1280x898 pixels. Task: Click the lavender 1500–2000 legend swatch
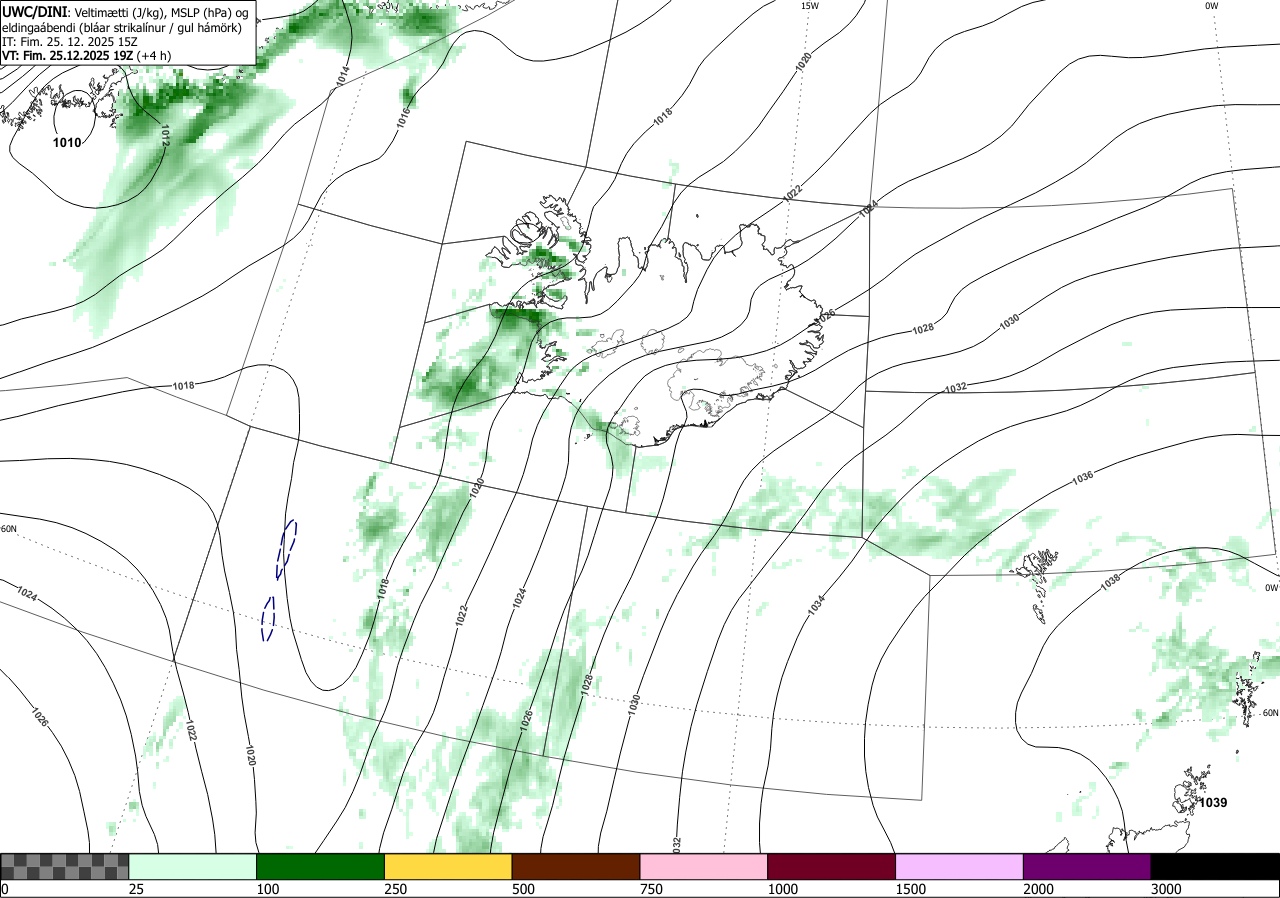pos(960,866)
